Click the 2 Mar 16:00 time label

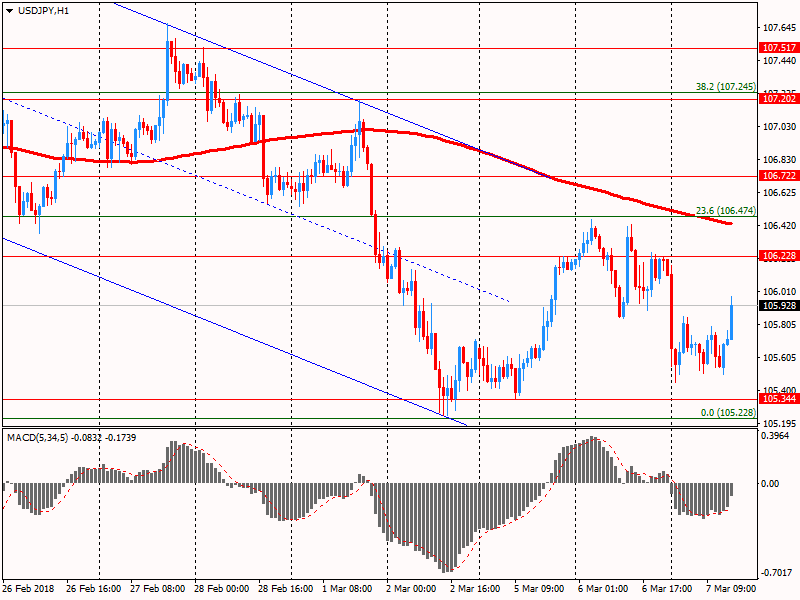[475, 589]
